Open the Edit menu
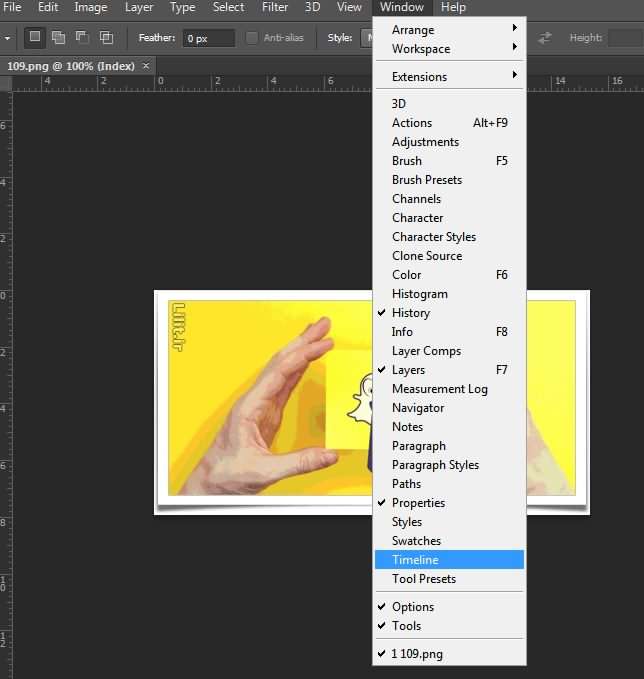The height and width of the screenshot is (679, 644). pos(48,7)
